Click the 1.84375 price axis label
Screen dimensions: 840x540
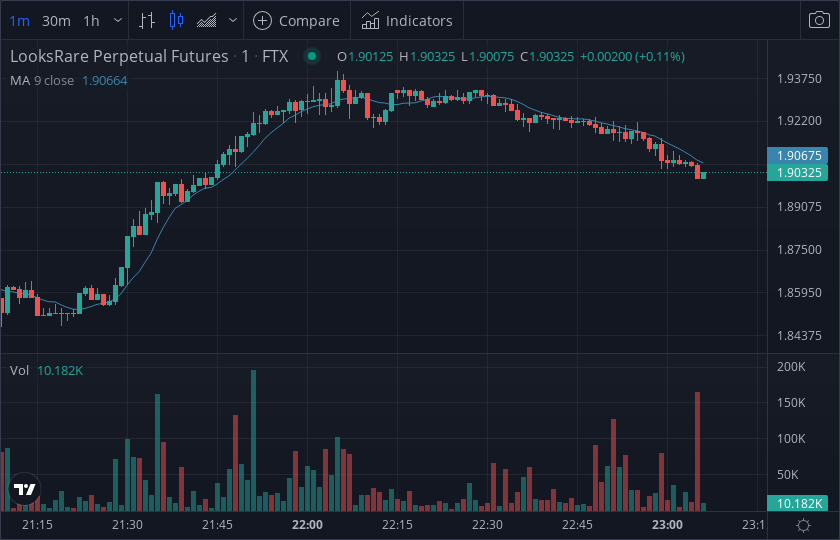click(x=799, y=336)
